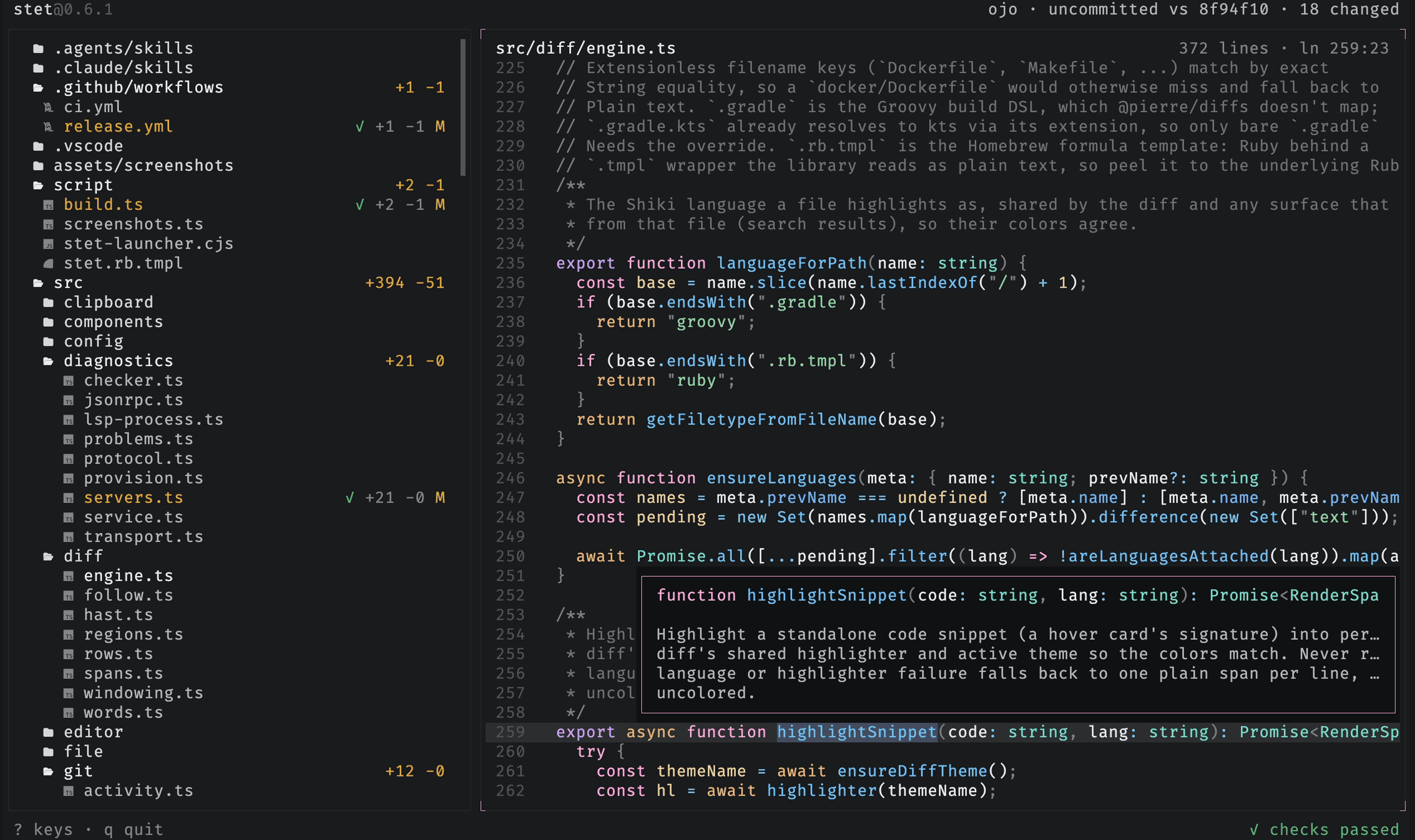The width and height of the screenshot is (1415, 840).
Task: Toggle the checkmark on servers.ts row
Action: tap(350, 498)
